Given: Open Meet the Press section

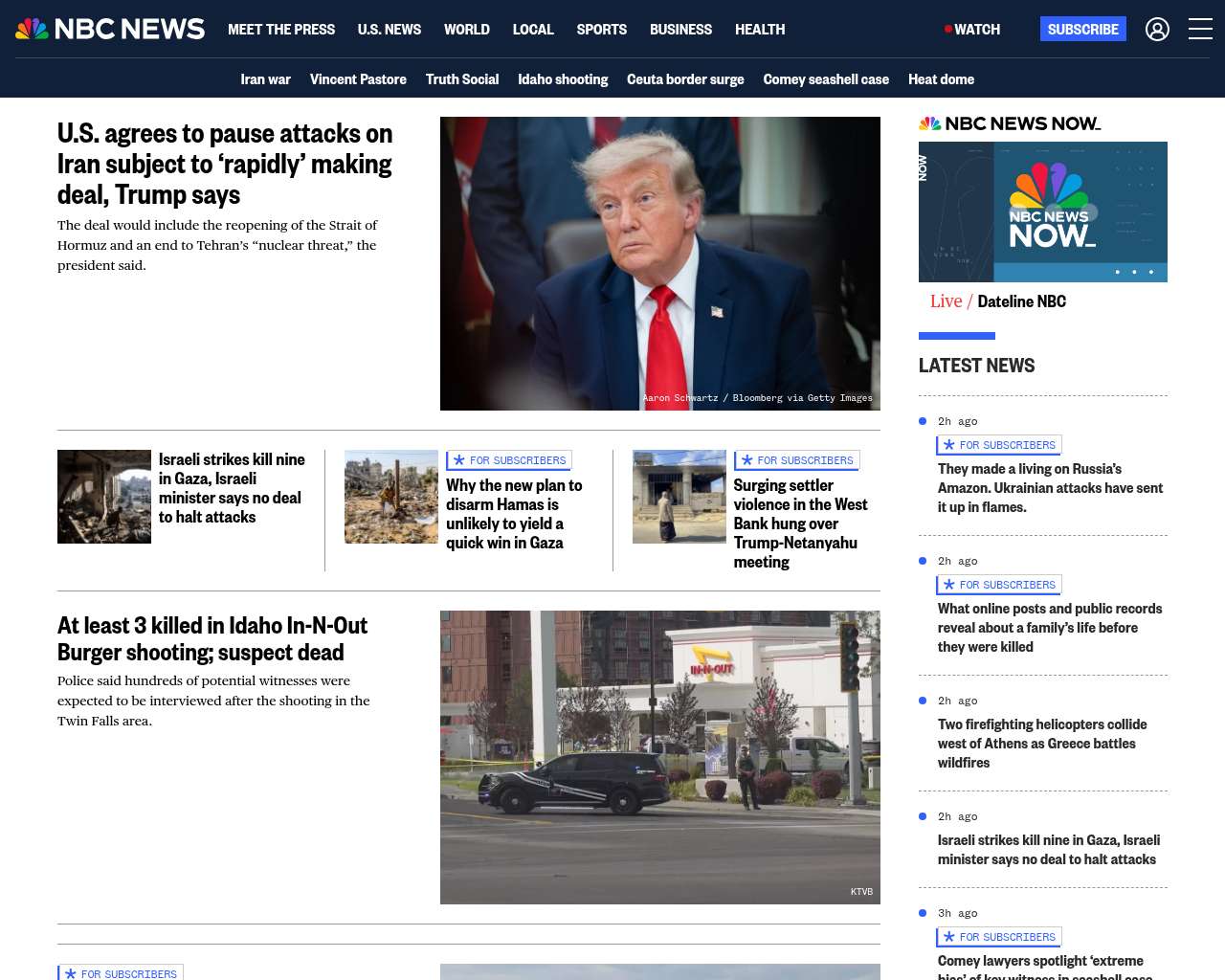Looking at the screenshot, I should click(281, 30).
